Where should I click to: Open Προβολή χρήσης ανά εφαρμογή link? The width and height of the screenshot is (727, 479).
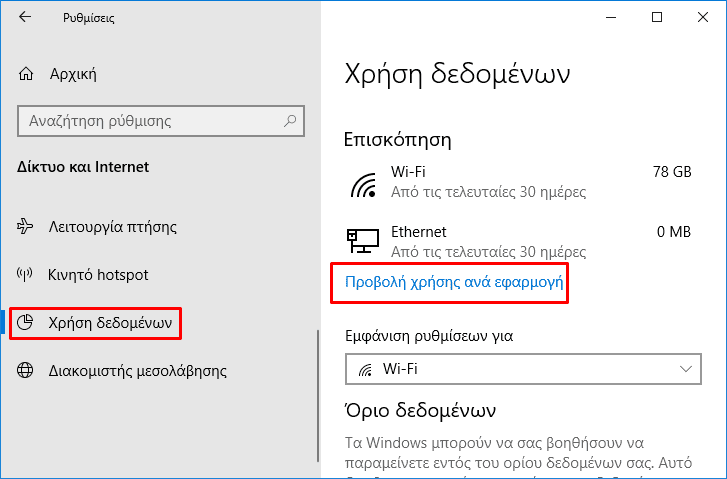pos(455,283)
